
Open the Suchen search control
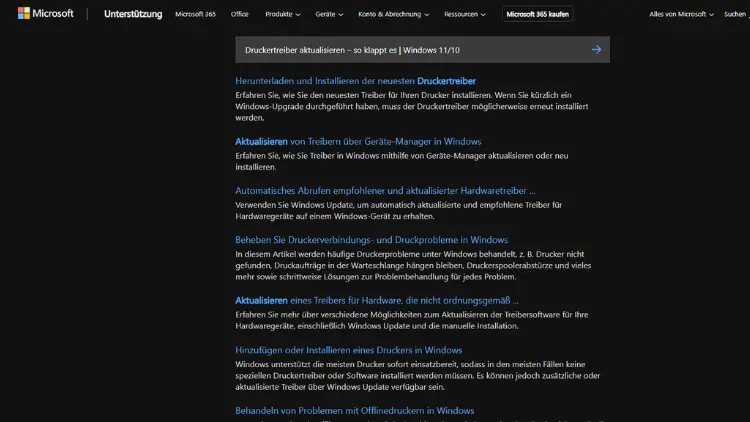pyautogui.click(x=736, y=14)
